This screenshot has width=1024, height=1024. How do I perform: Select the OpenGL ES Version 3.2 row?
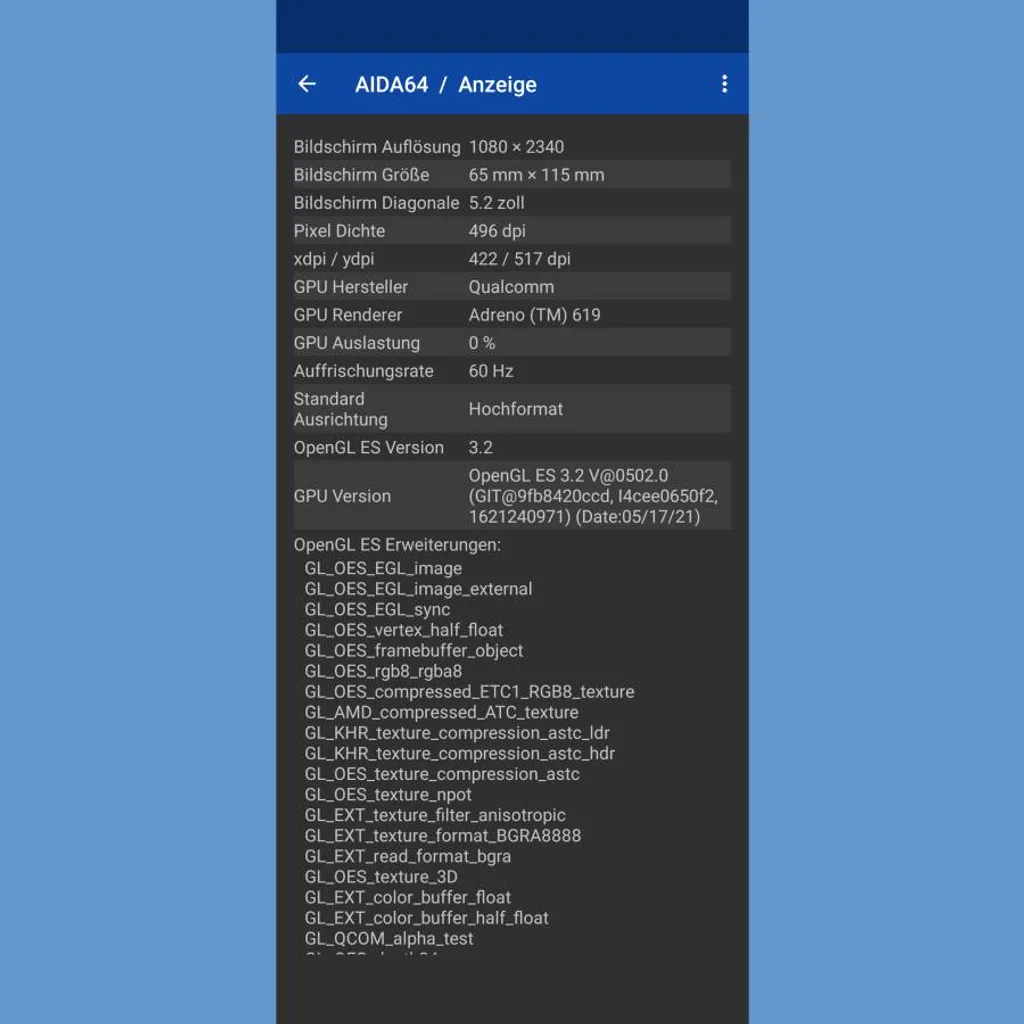512,448
